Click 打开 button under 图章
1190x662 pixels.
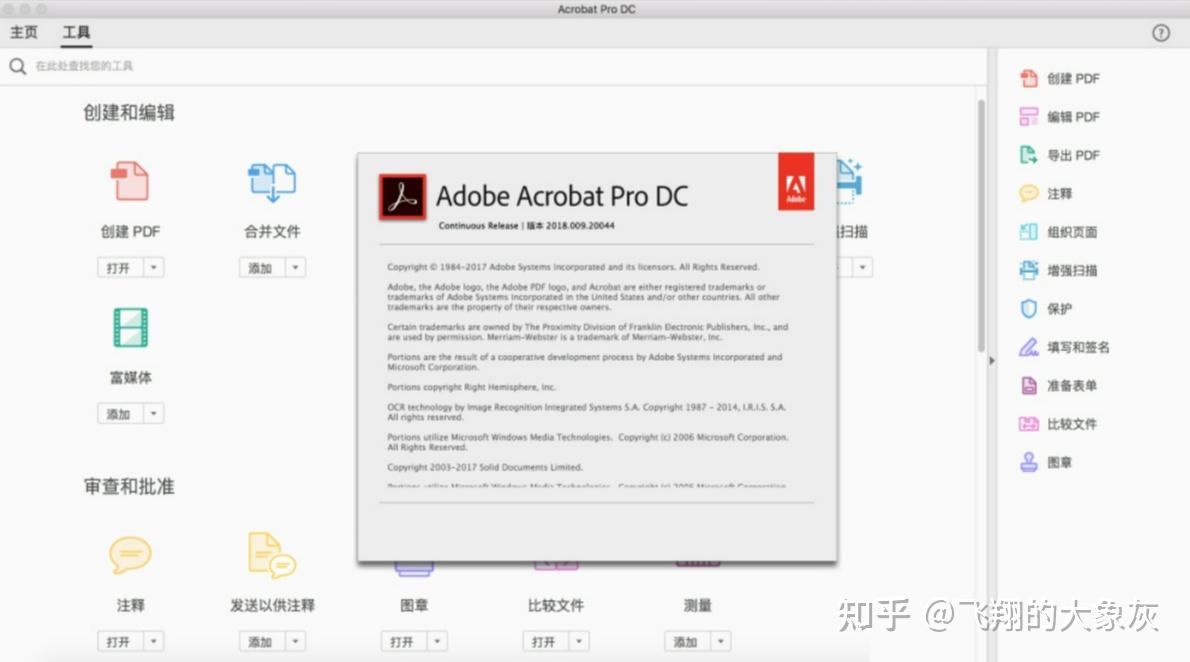tap(404, 642)
